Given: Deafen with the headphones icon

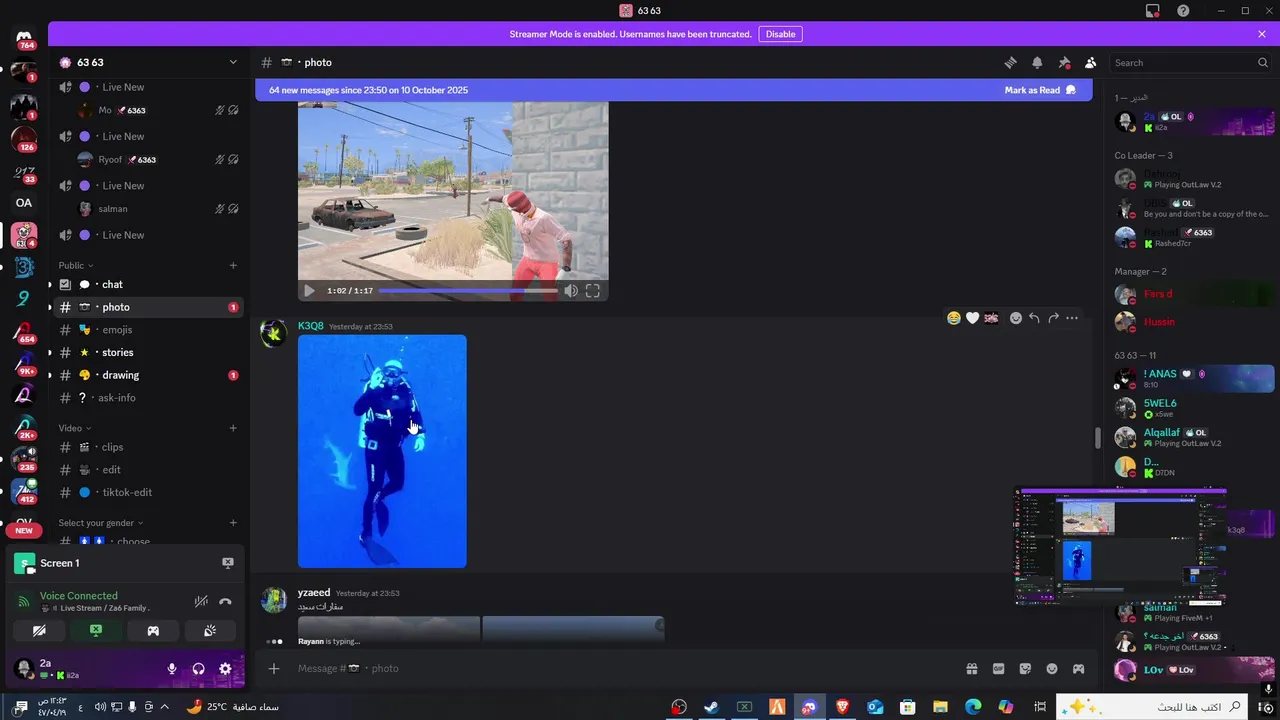Looking at the screenshot, I should (x=198, y=668).
